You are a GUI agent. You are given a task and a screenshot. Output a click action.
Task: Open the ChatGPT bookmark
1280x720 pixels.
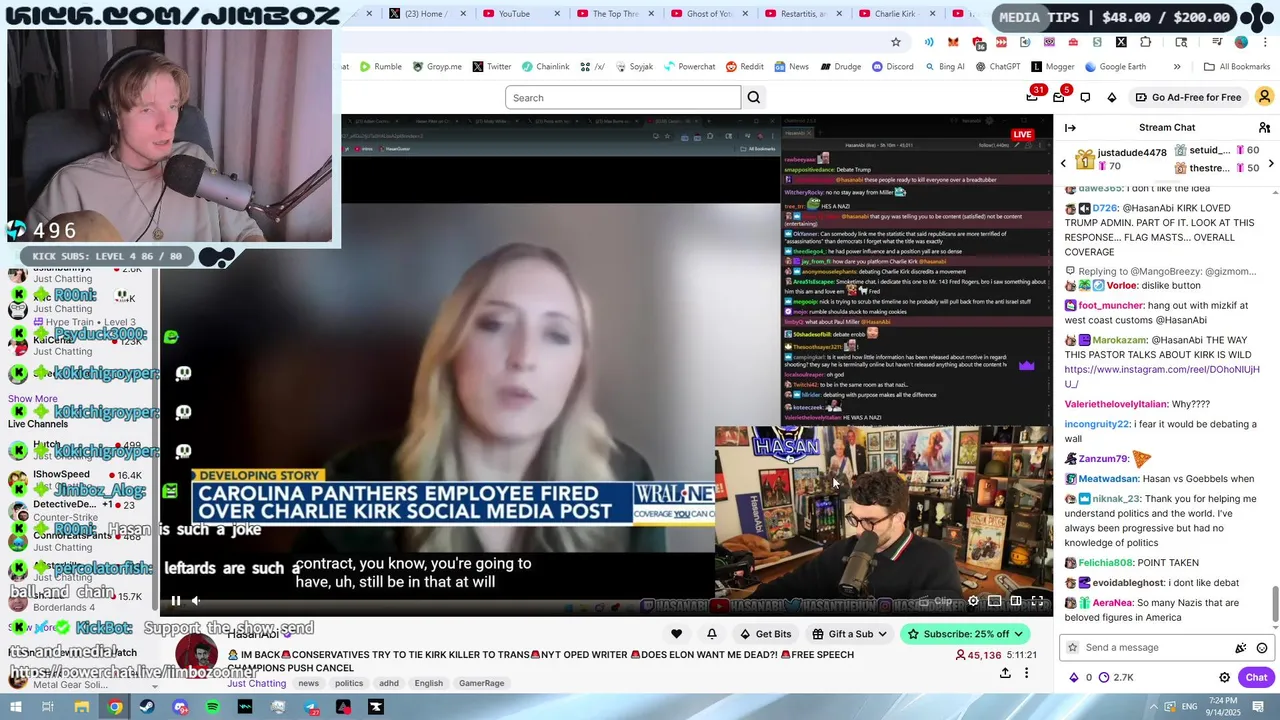click(997, 67)
